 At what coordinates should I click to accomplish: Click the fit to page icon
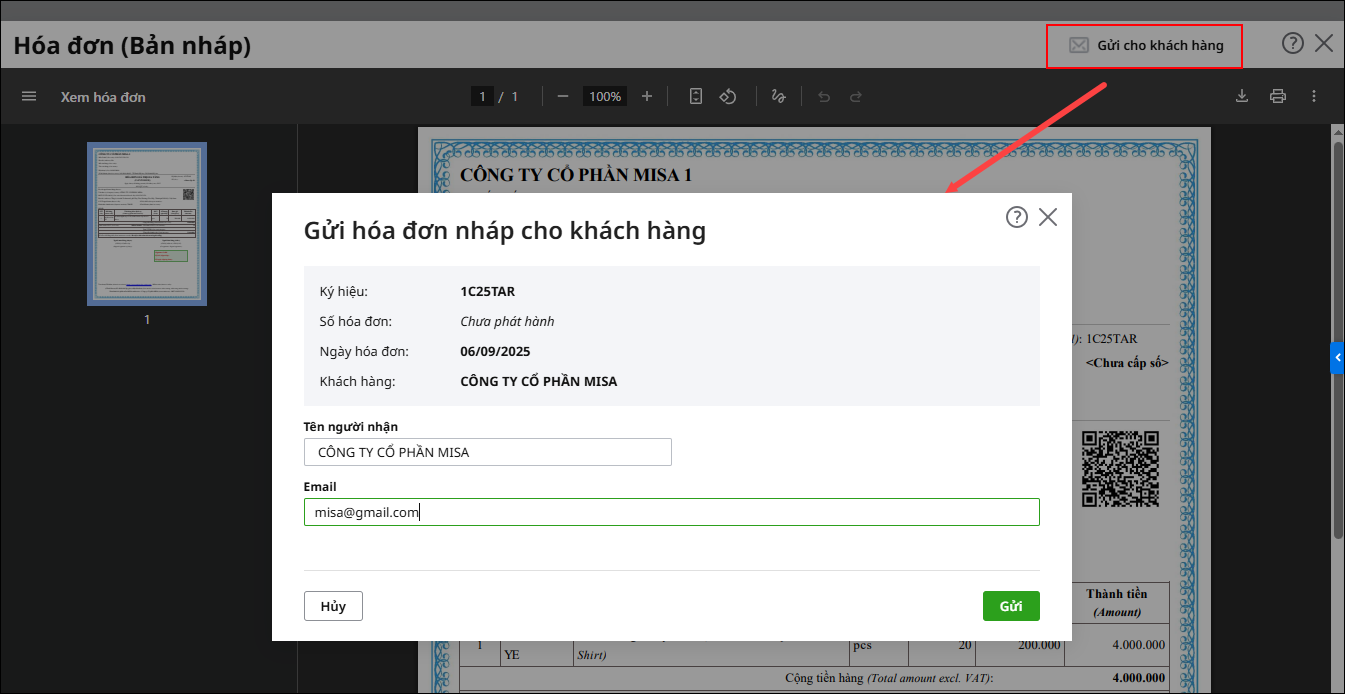point(696,96)
